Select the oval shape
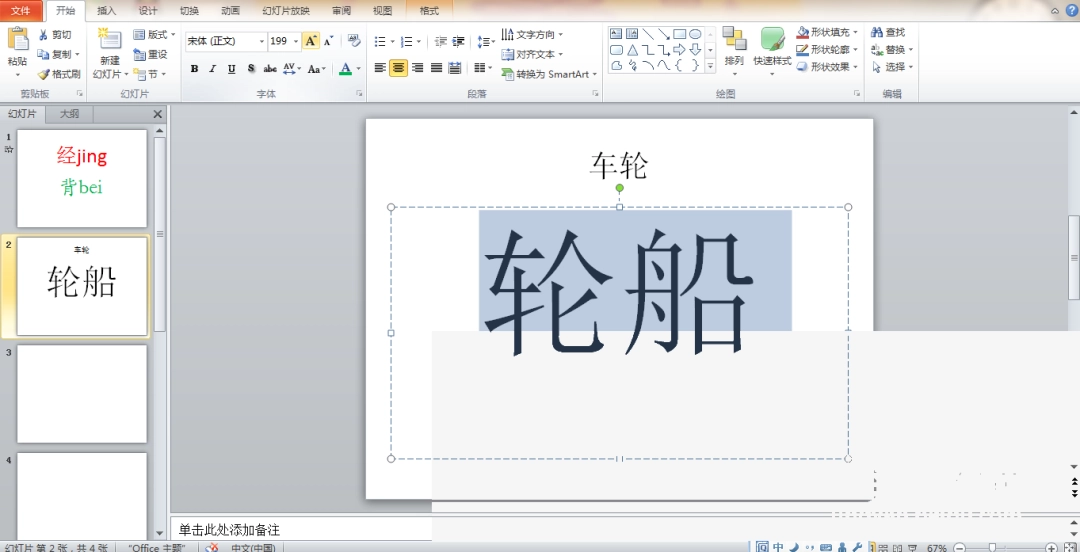Image resolution: width=1080 pixels, height=552 pixels. (x=695, y=34)
